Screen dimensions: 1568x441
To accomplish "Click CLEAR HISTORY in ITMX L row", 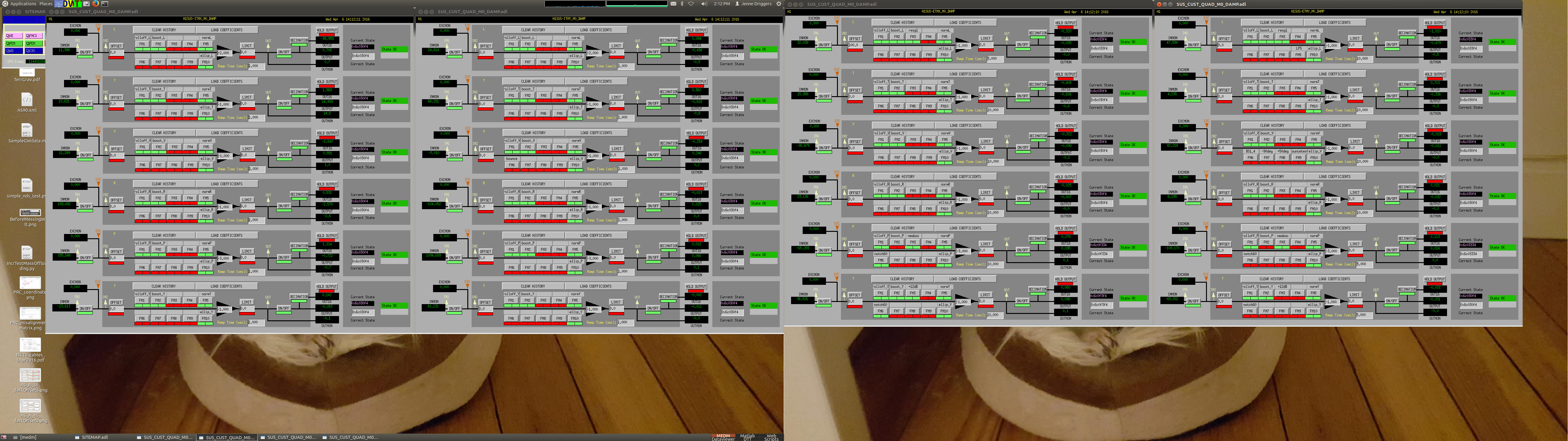I will coord(164,30).
